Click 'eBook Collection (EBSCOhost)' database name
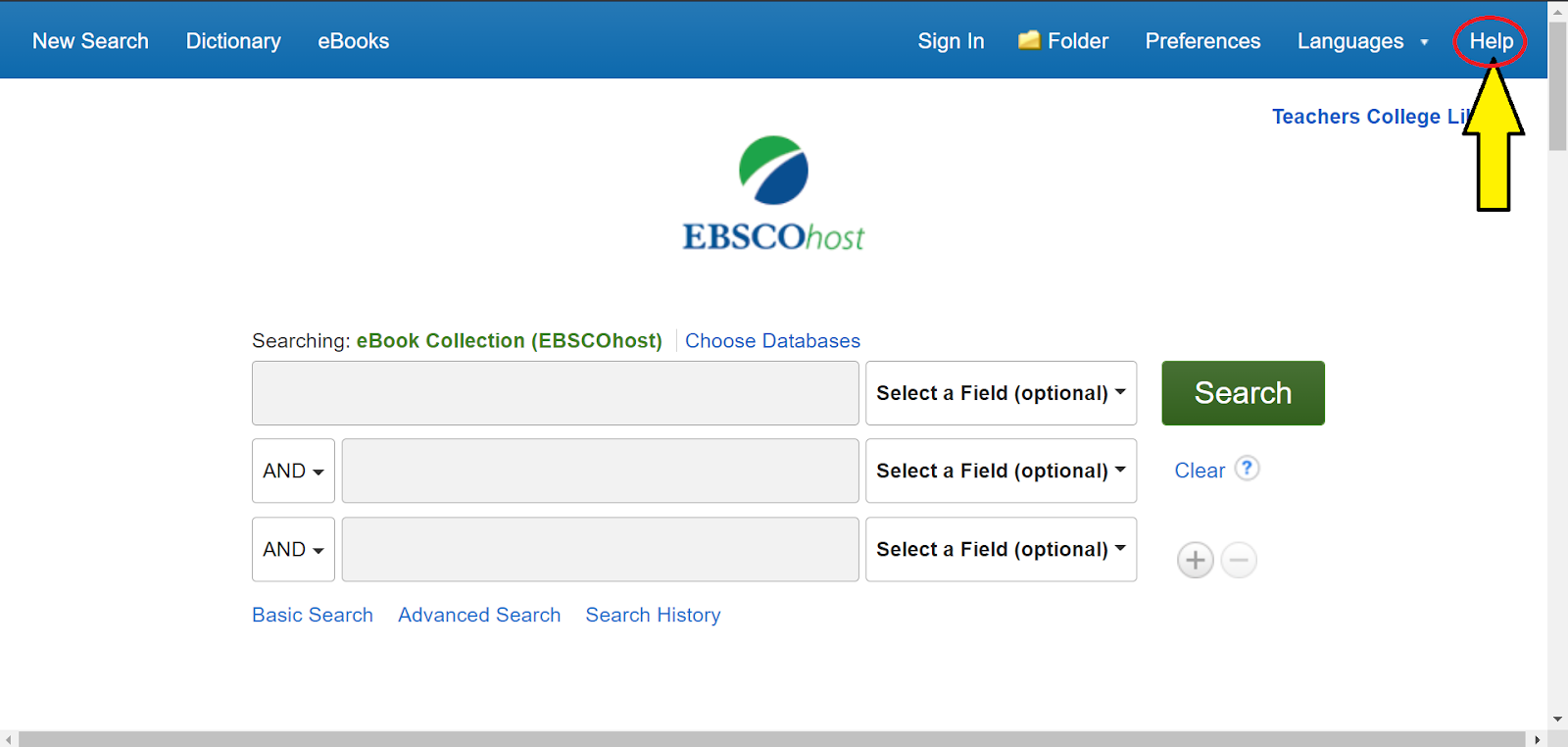 click(509, 341)
